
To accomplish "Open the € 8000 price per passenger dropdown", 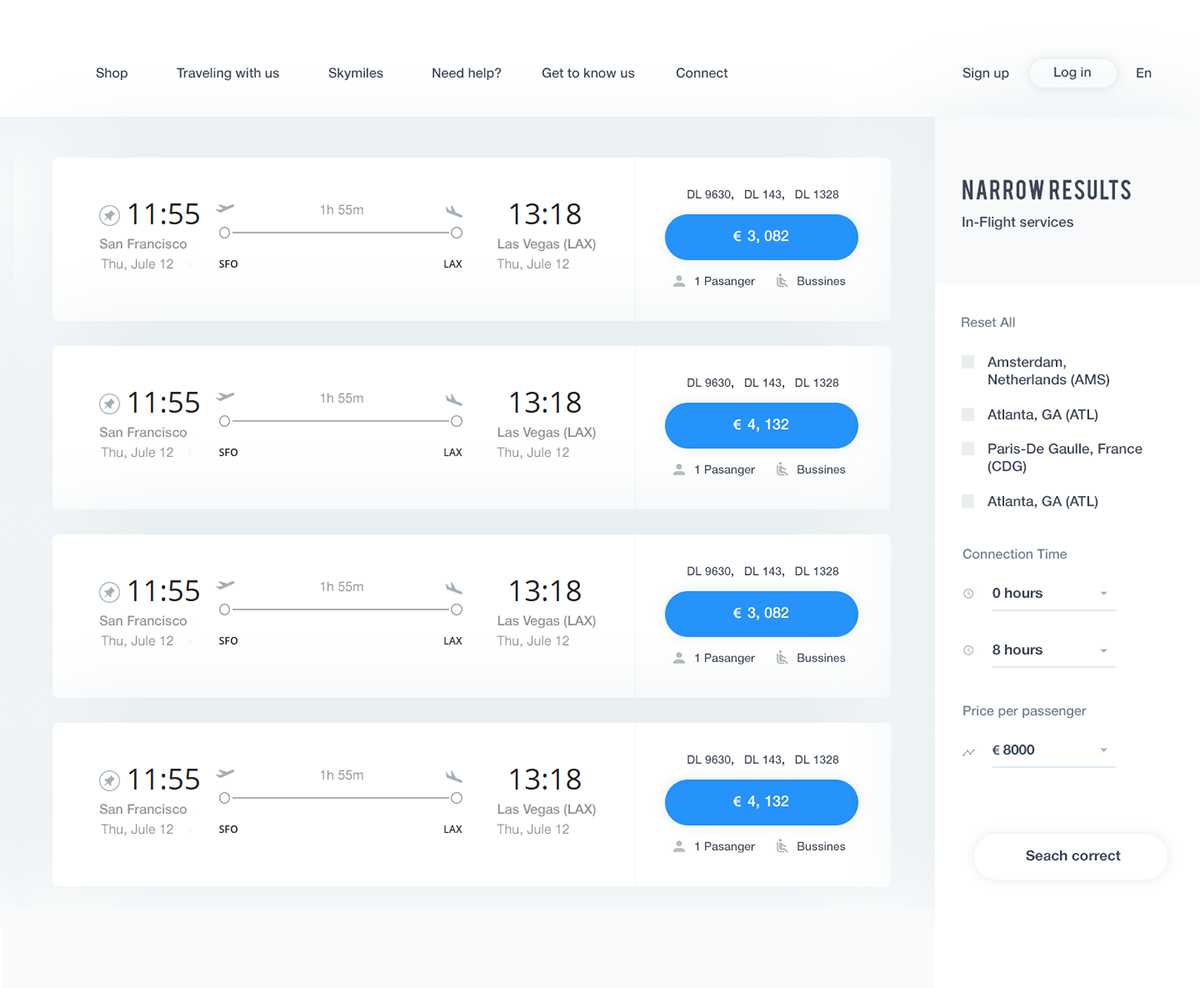I will tap(1052, 750).
